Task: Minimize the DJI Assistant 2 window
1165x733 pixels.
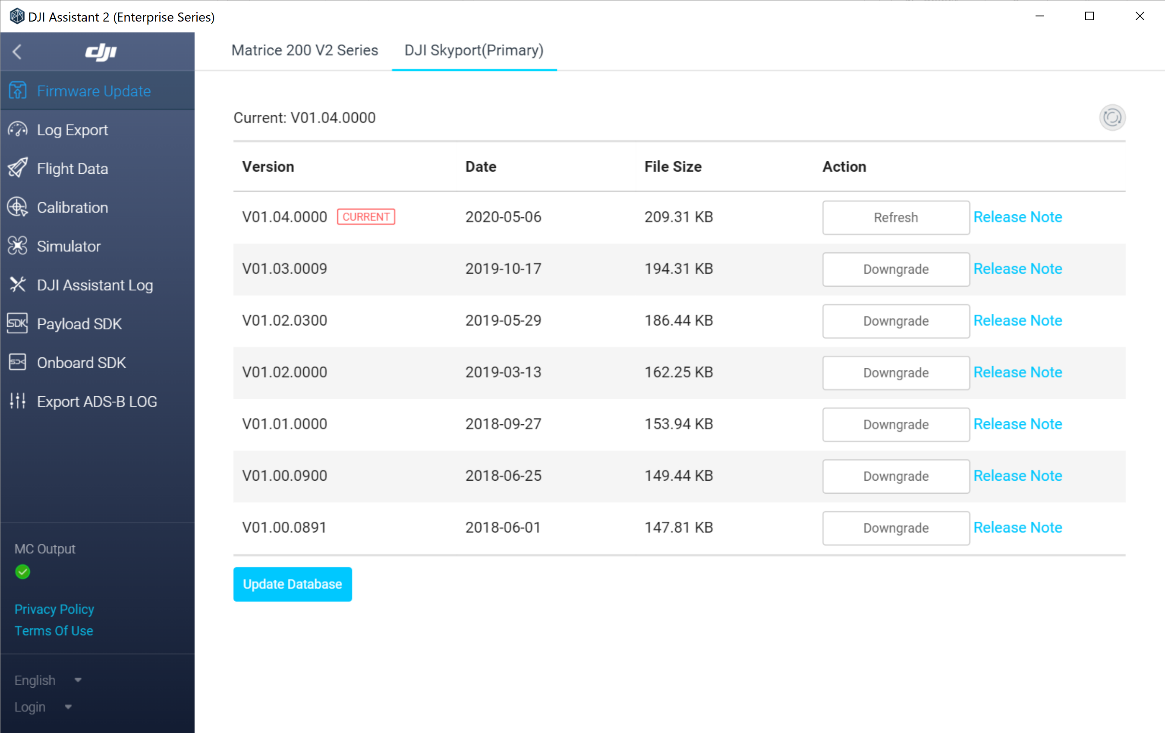Action: pos(1039,16)
